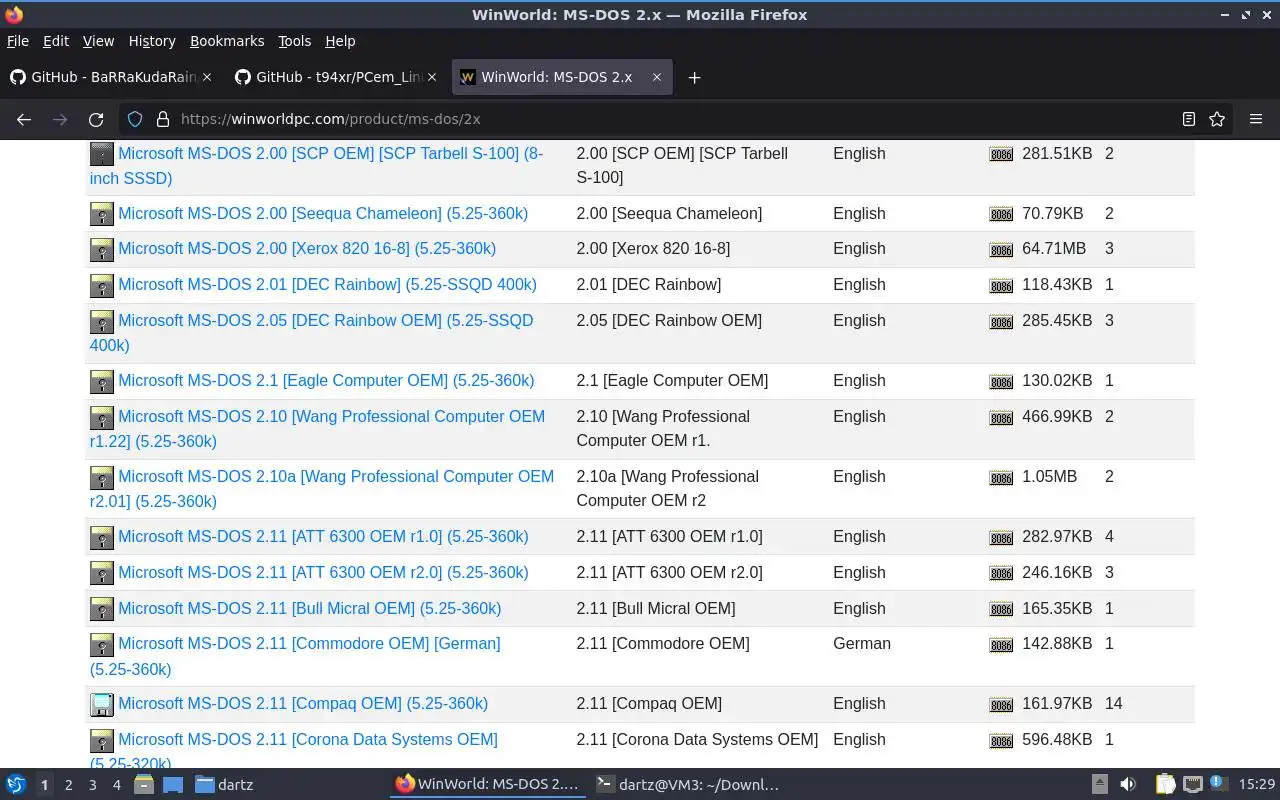Click the show desktop icon in taskbar

click(x=172, y=785)
